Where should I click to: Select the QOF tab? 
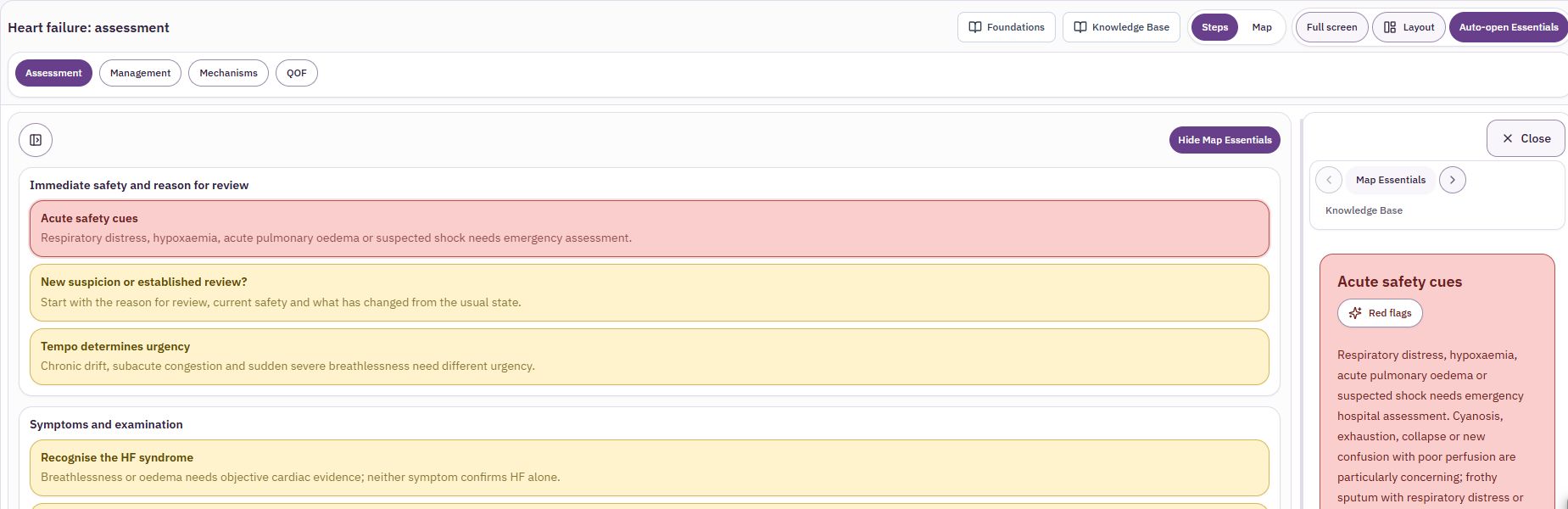297,73
